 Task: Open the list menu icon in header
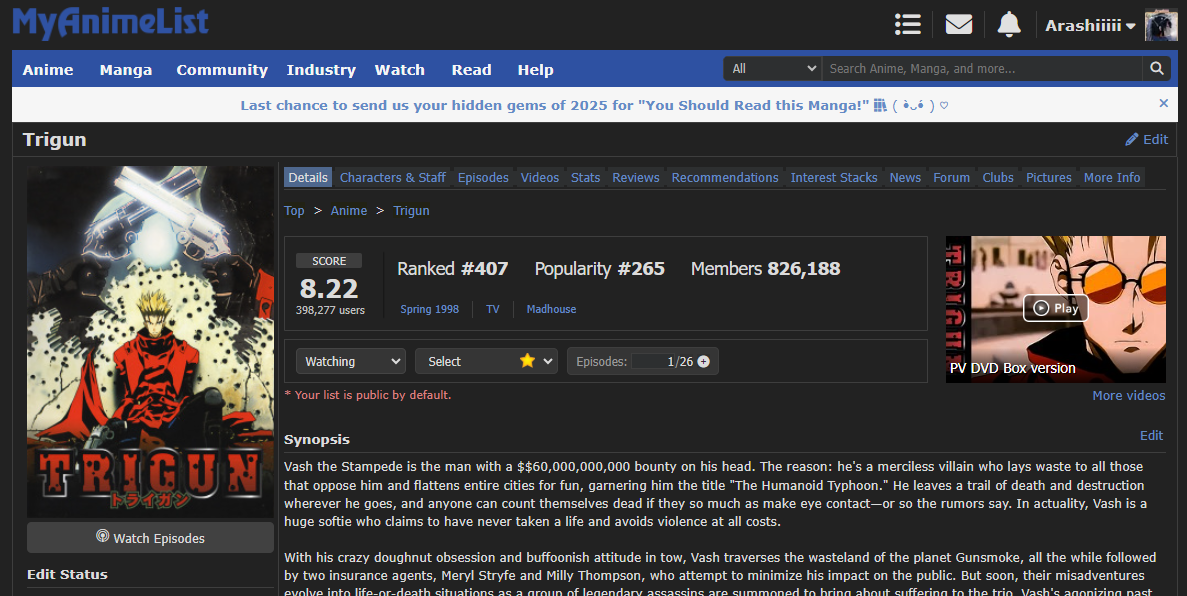click(908, 25)
